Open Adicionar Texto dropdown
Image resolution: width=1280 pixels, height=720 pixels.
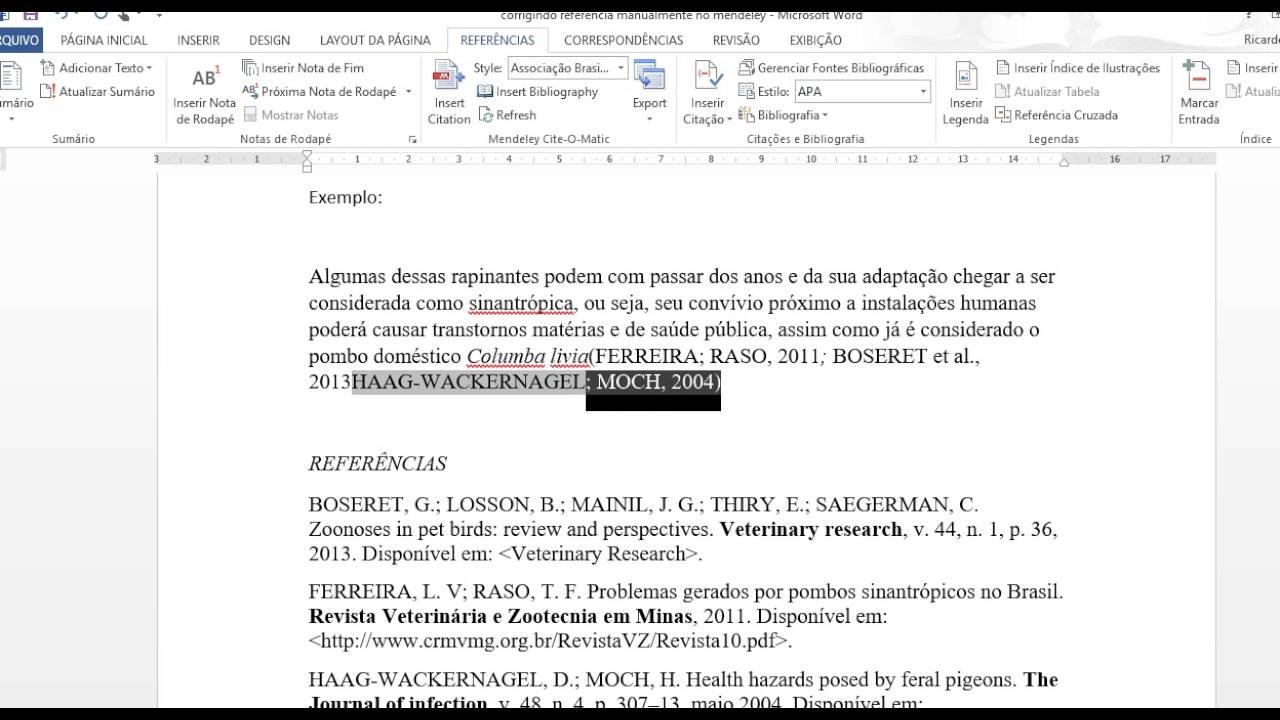pos(97,68)
